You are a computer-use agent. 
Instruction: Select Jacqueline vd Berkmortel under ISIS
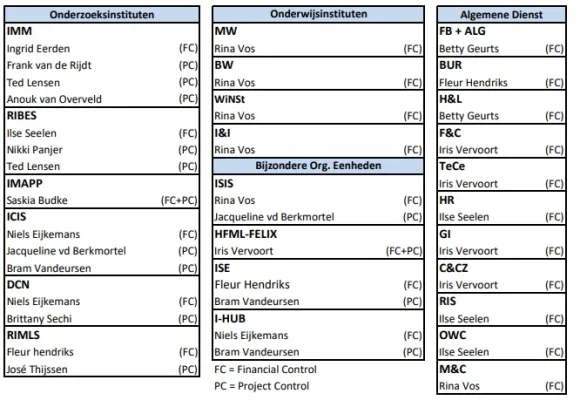tap(274, 217)
